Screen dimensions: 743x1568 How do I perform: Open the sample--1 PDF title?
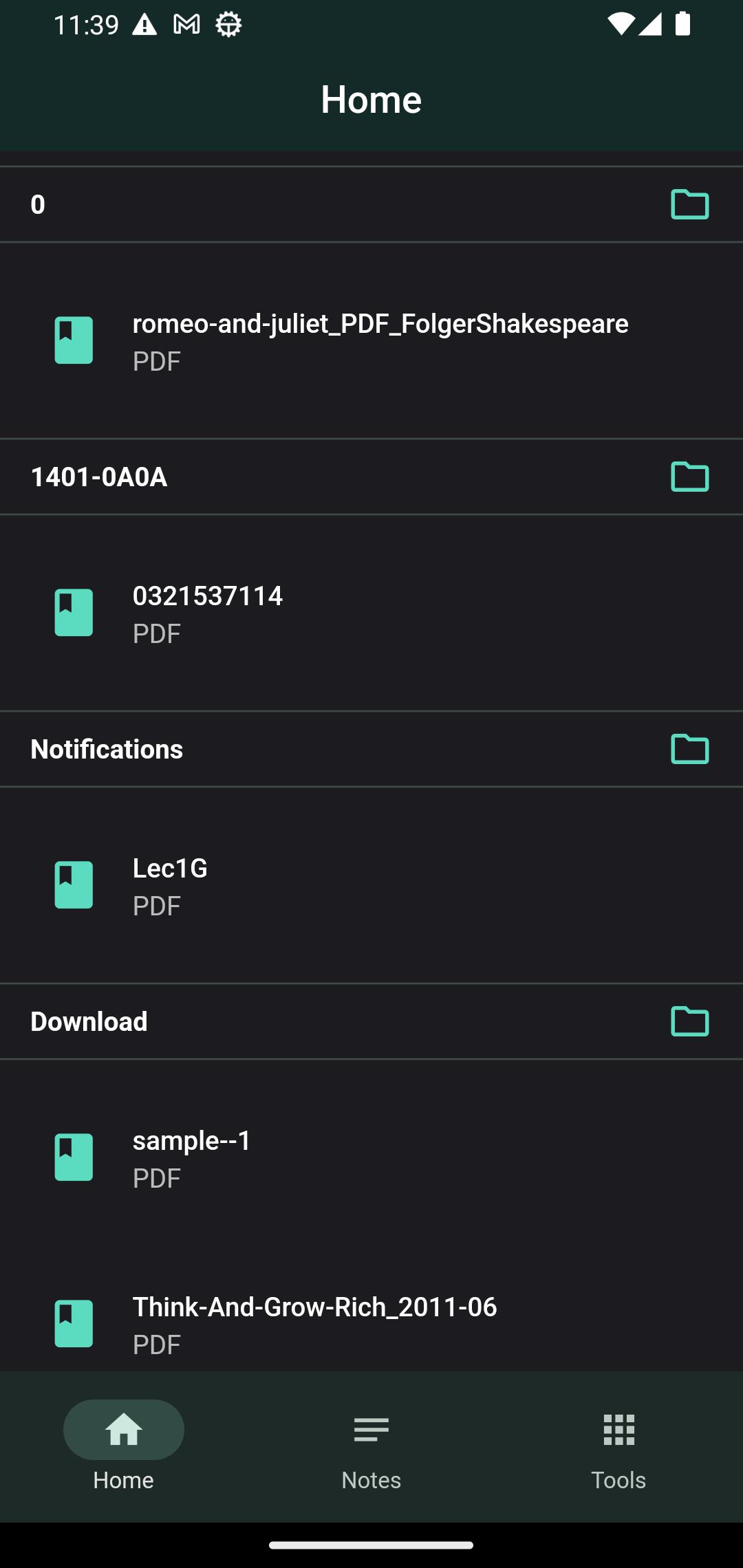[x=192, y=1140]
